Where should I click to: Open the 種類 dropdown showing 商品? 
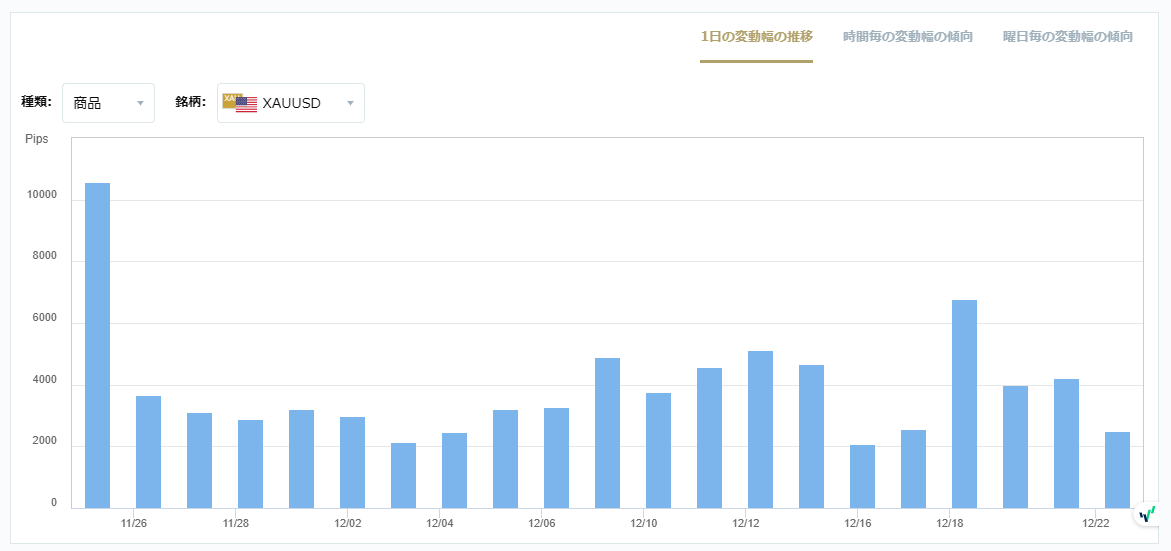click(108, 103)
